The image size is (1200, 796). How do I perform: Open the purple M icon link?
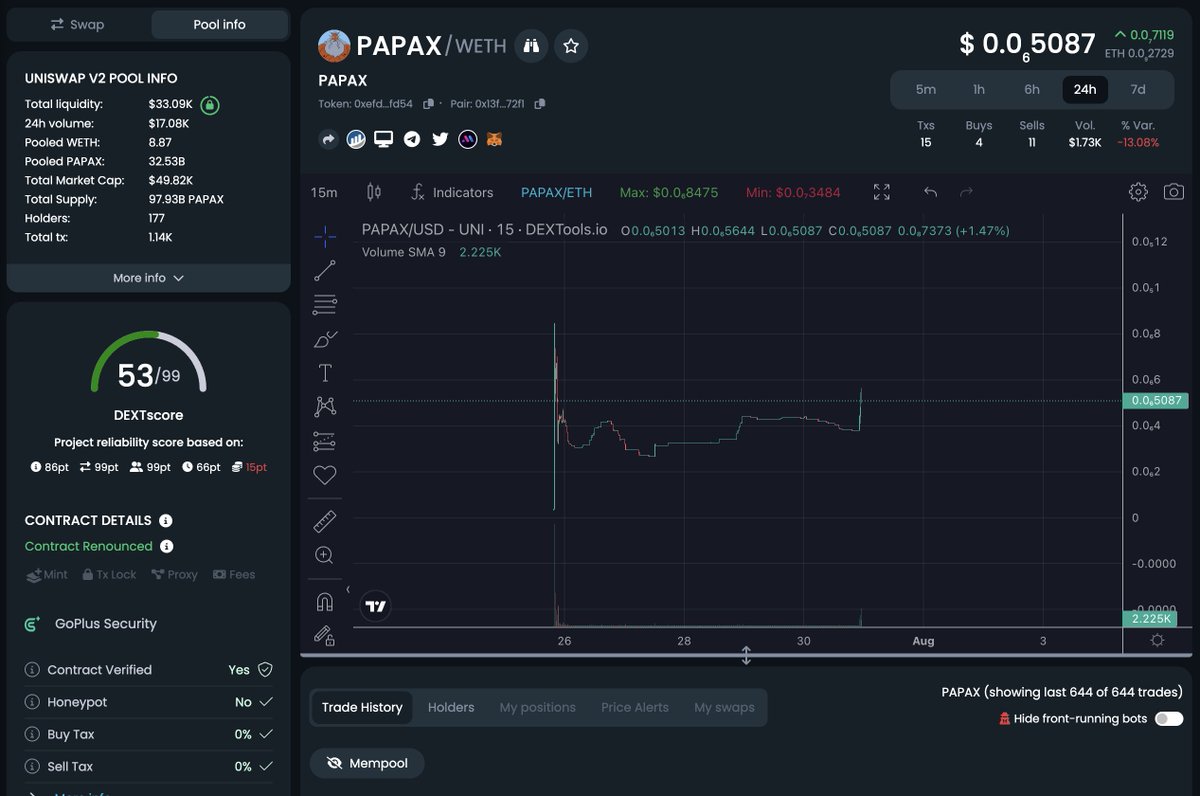pos(467,139)
